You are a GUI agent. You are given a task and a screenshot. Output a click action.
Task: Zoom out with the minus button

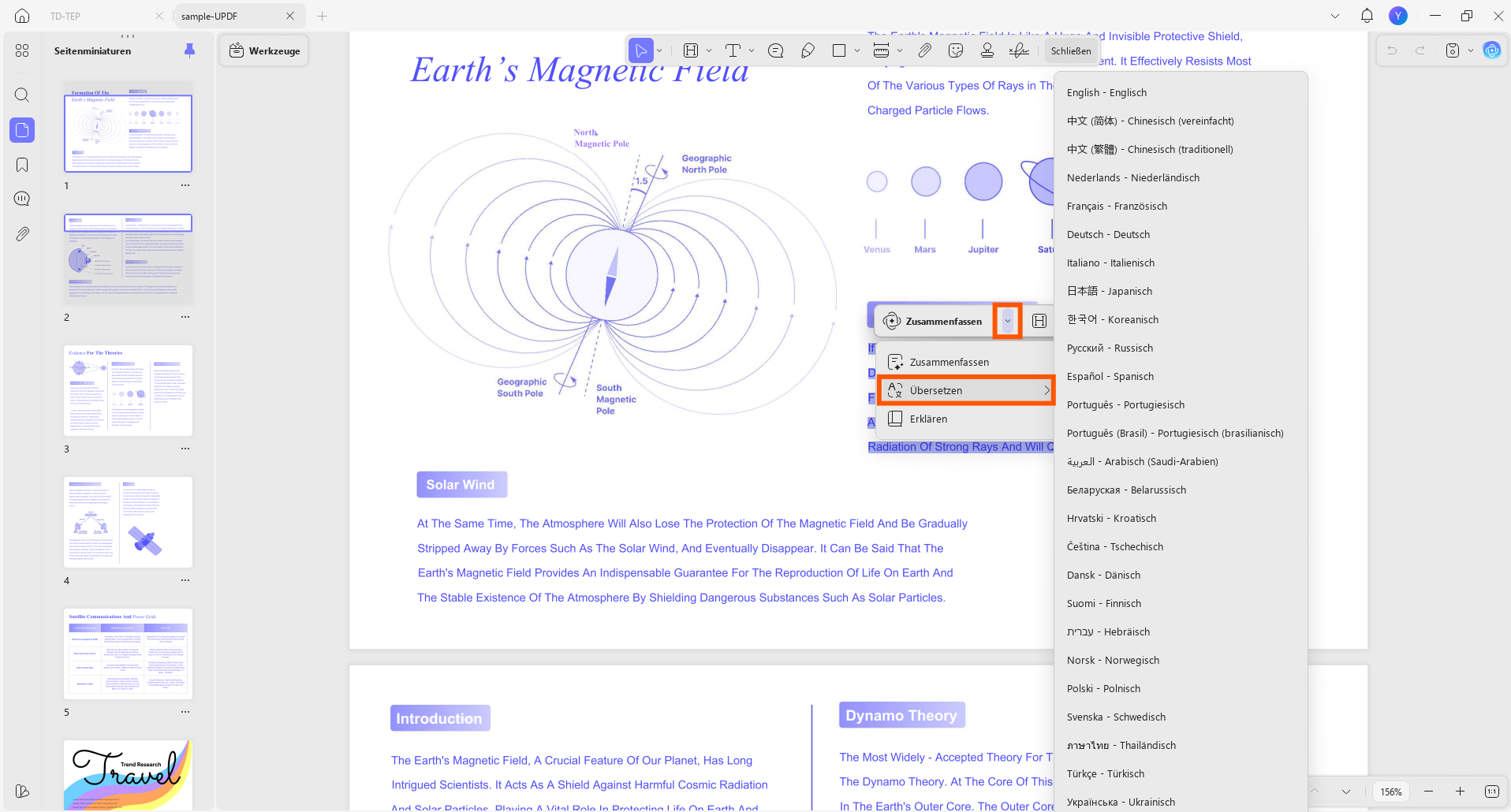(1428, 792)
